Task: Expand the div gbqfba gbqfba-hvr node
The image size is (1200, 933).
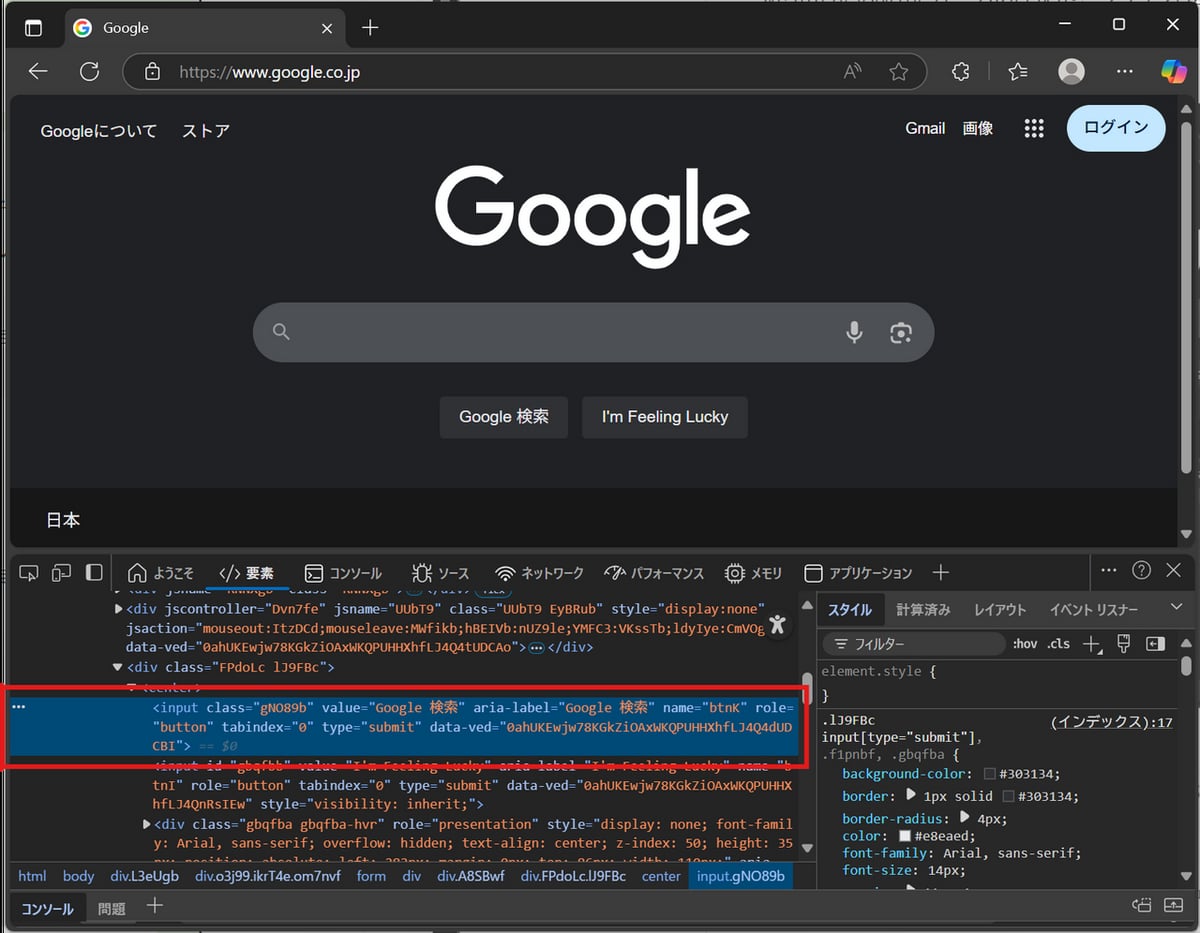Action: 149,824
